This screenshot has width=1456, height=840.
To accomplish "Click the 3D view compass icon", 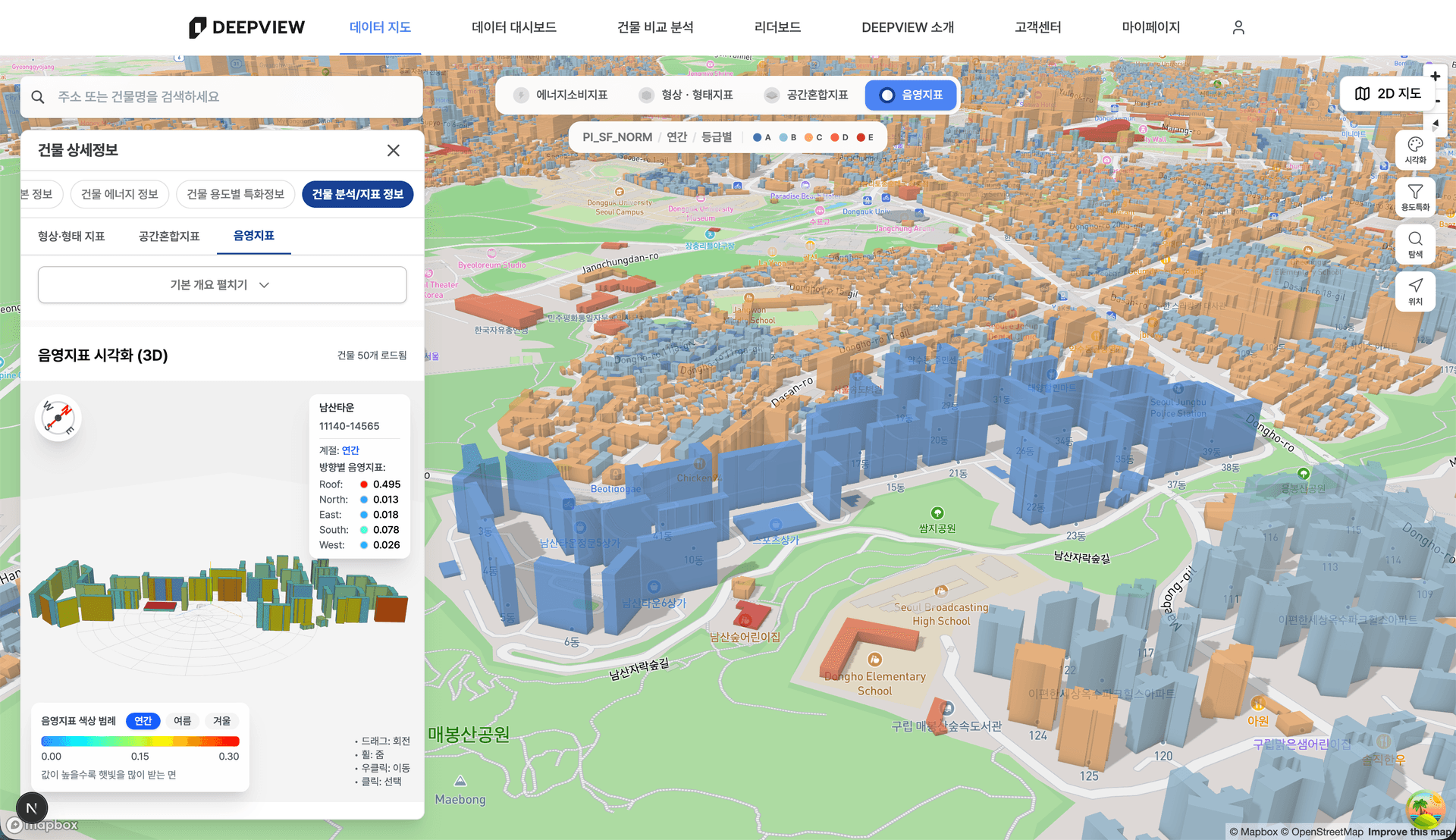I will point(58,418).
